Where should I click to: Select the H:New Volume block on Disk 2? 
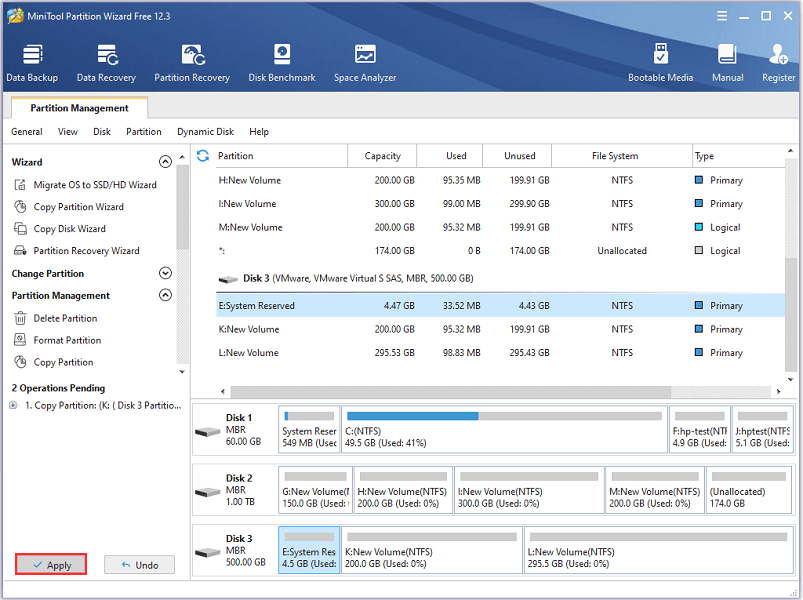tap(403, 490)
